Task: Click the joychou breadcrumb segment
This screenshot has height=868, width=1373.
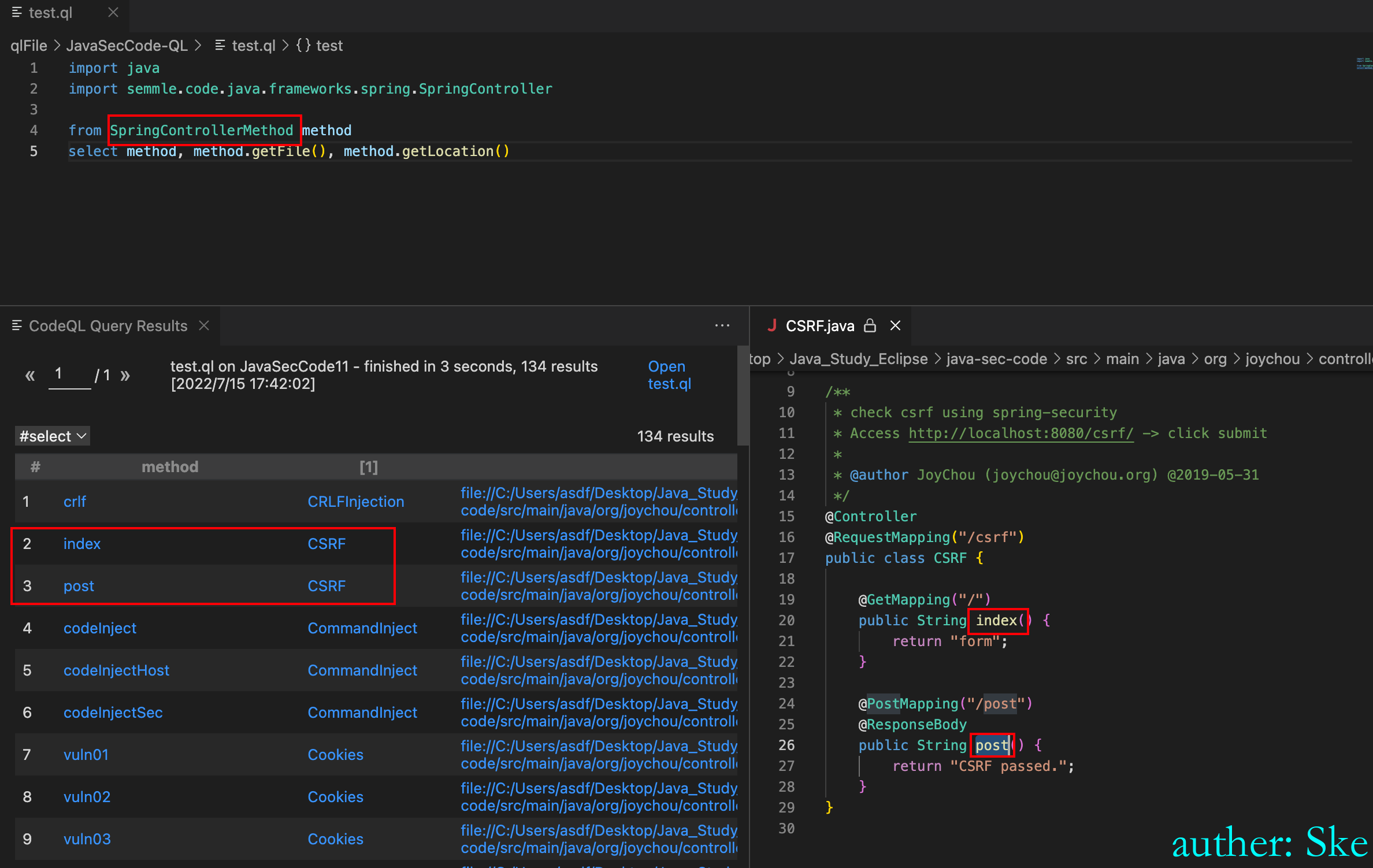Action: (1272, 359)
